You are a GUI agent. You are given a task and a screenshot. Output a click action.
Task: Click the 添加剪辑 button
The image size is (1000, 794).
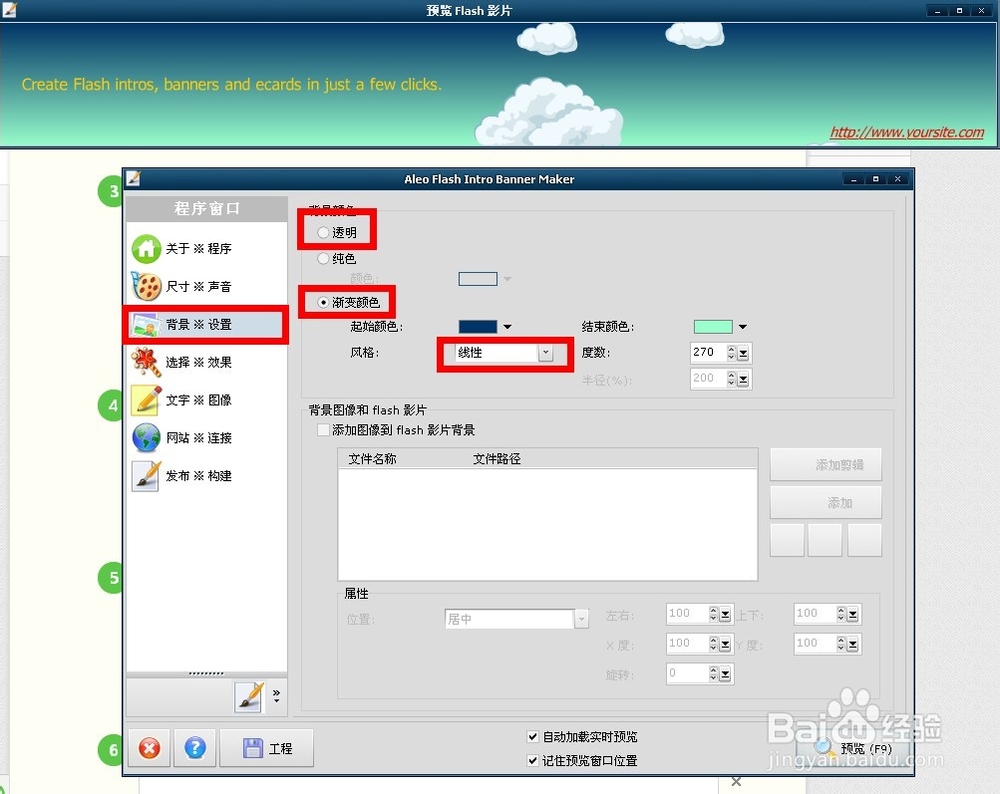[x=826, y=465]
